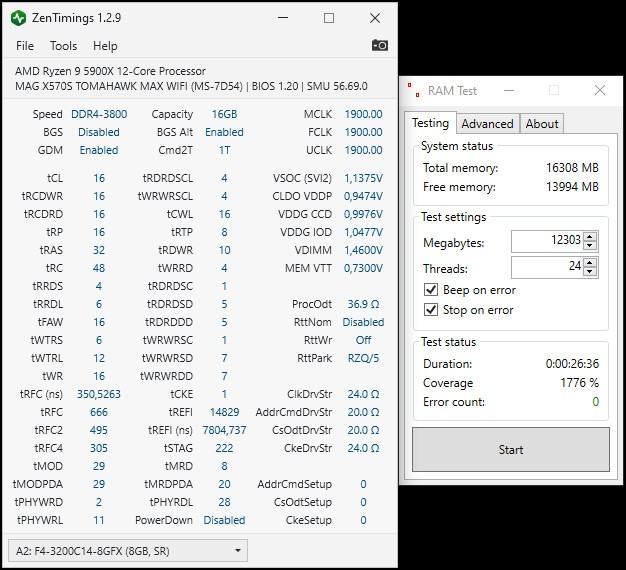
Task: Open the About tab in RAM Test
Action: (542, 124)
